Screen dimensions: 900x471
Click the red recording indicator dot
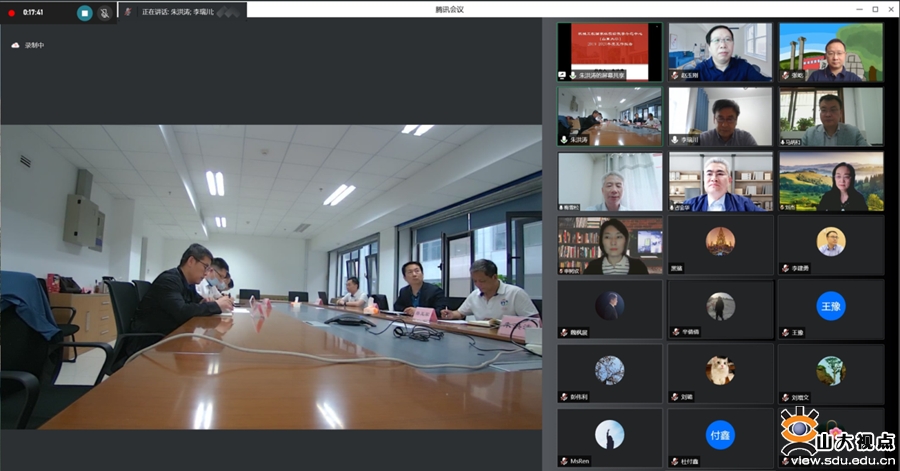(12, 13)
